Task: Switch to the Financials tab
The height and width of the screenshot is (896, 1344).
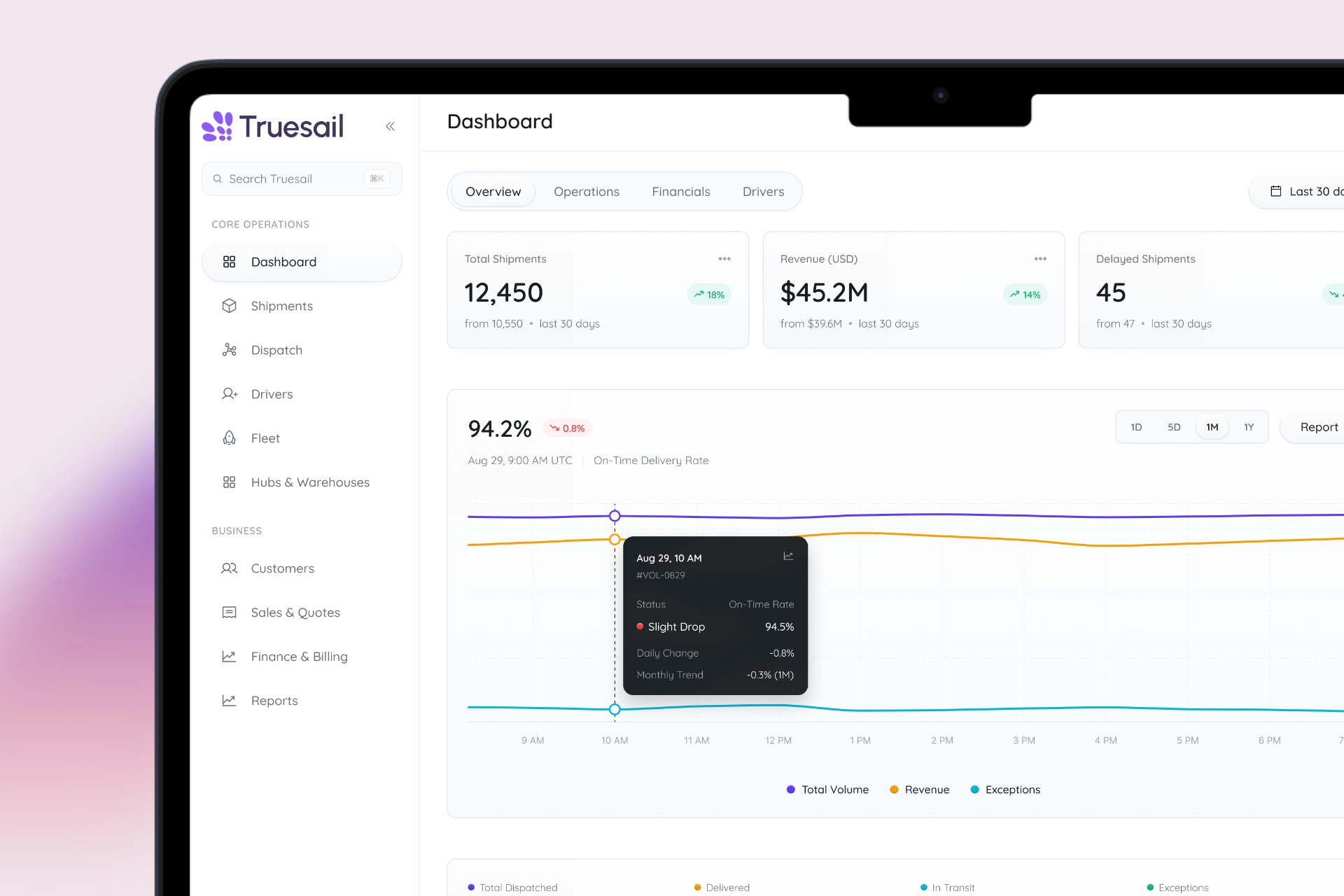Action: (x=681, y=192)
